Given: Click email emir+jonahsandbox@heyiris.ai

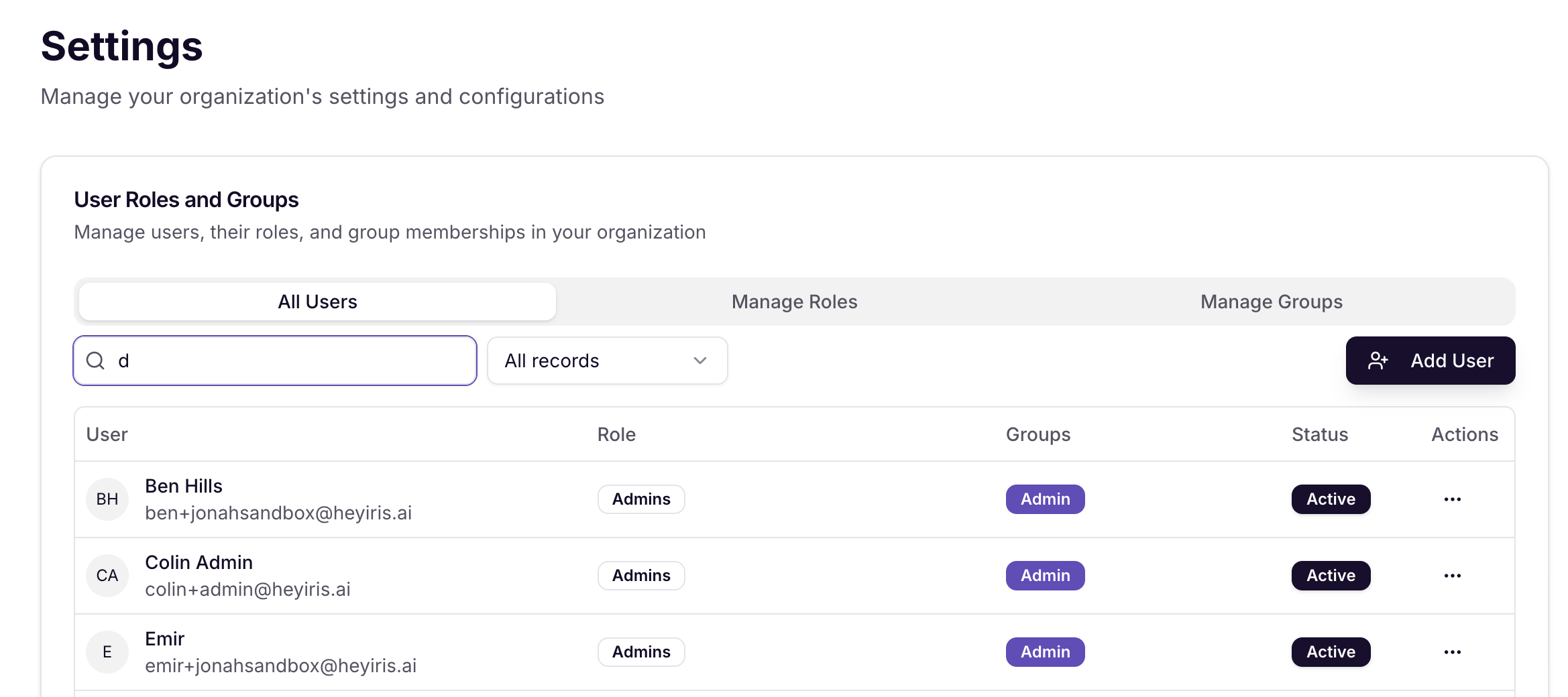Looking at the screenshot, I should pos(281,666).
